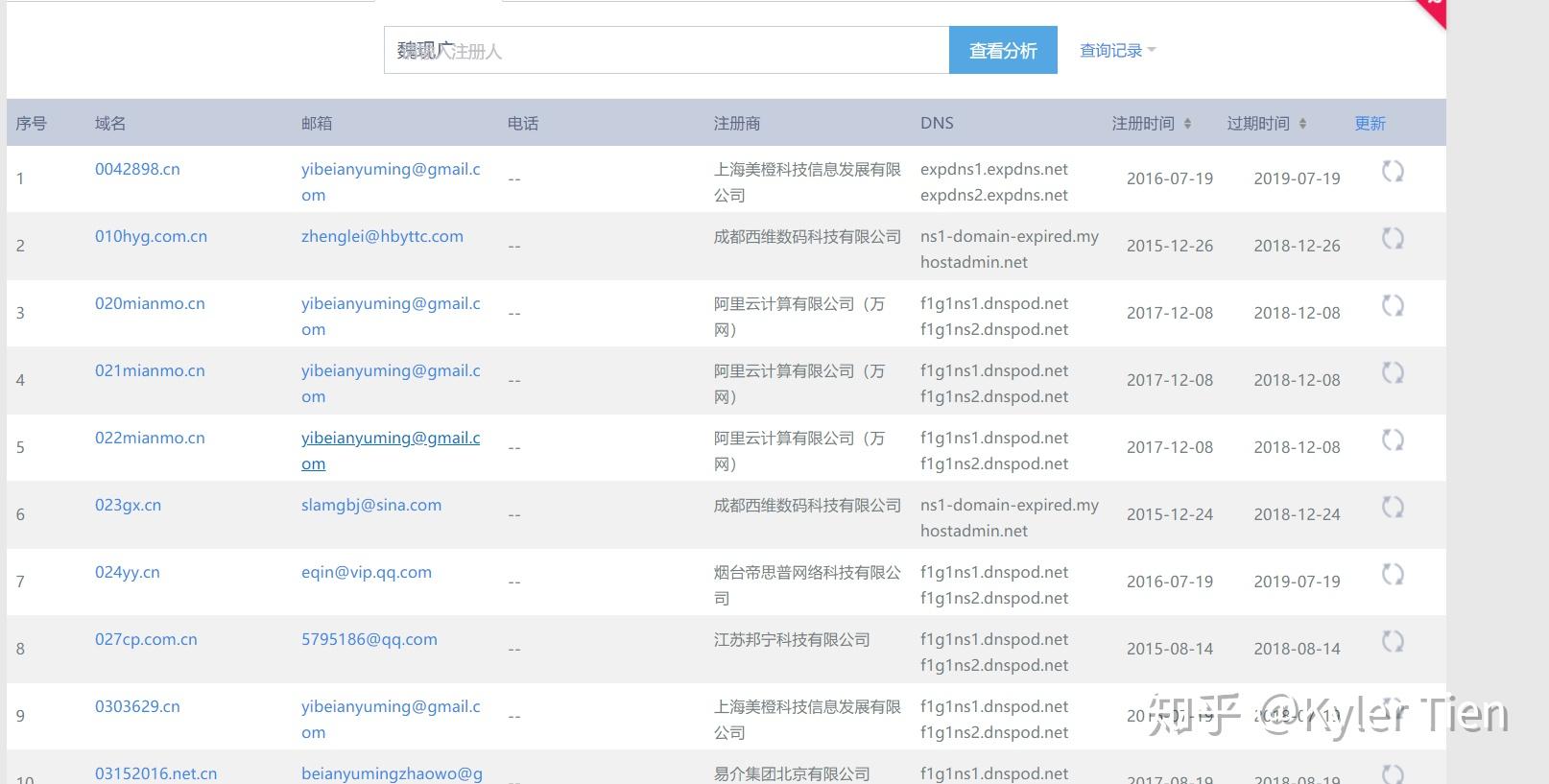Screen dimensions: 1549x784
Task: Refresh row 7 for 024yy.cn
Action: tap(1393, 575)
